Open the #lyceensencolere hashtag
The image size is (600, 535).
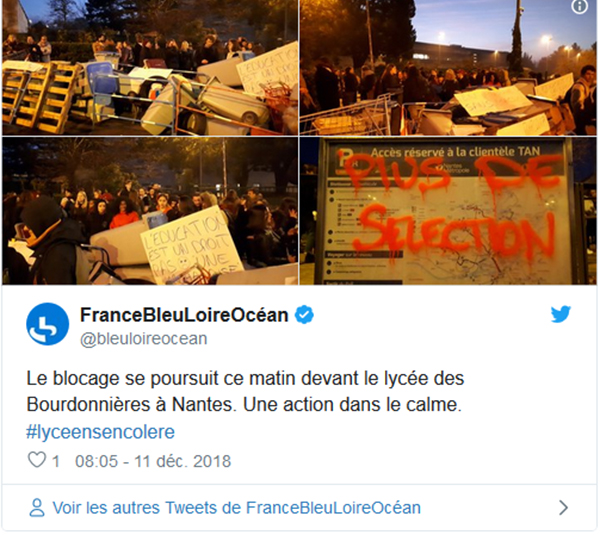[100, 432]
